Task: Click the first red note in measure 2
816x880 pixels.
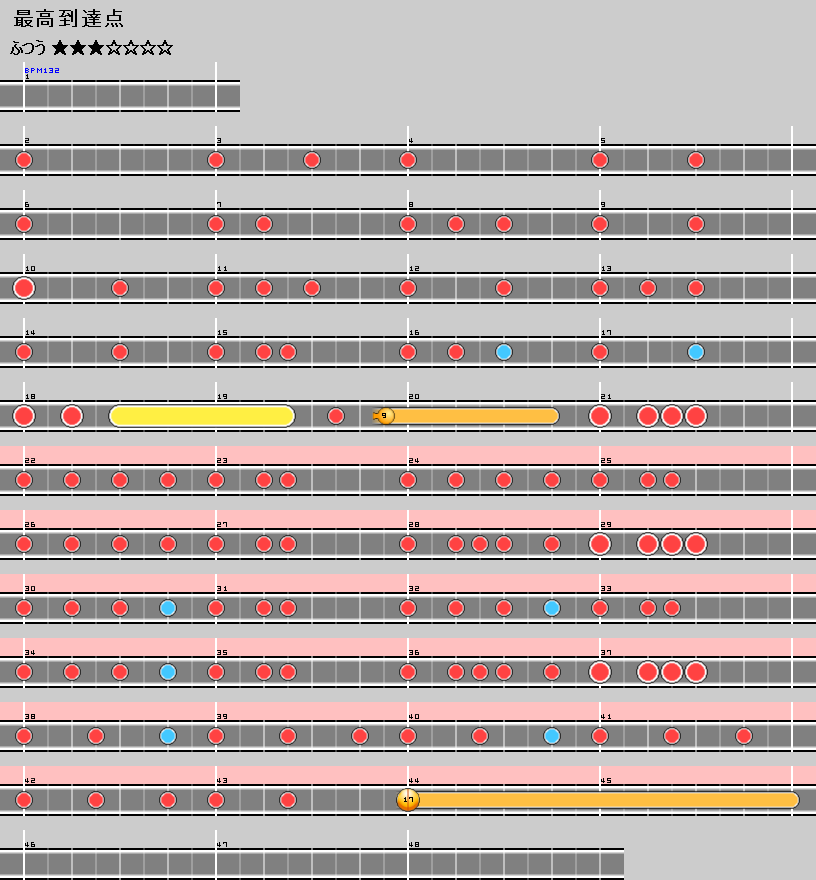Action: pyautogui.click(x=24, y=160)
